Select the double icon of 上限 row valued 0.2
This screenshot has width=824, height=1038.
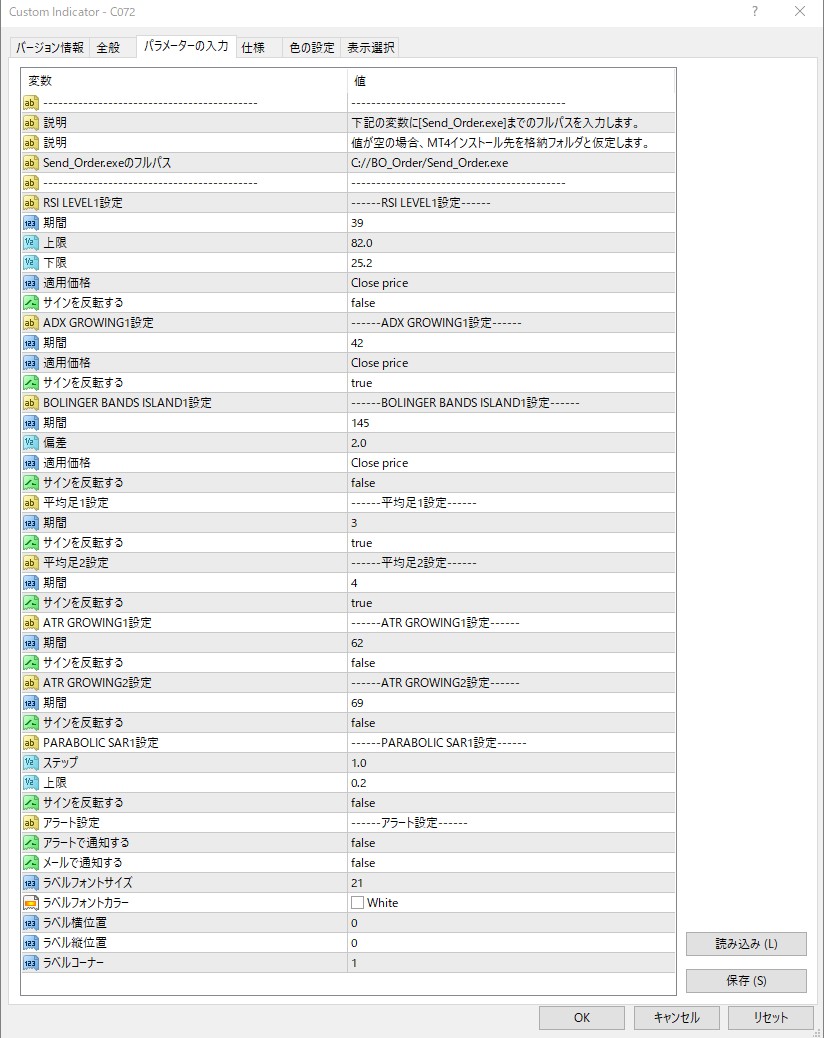(31, 783)
